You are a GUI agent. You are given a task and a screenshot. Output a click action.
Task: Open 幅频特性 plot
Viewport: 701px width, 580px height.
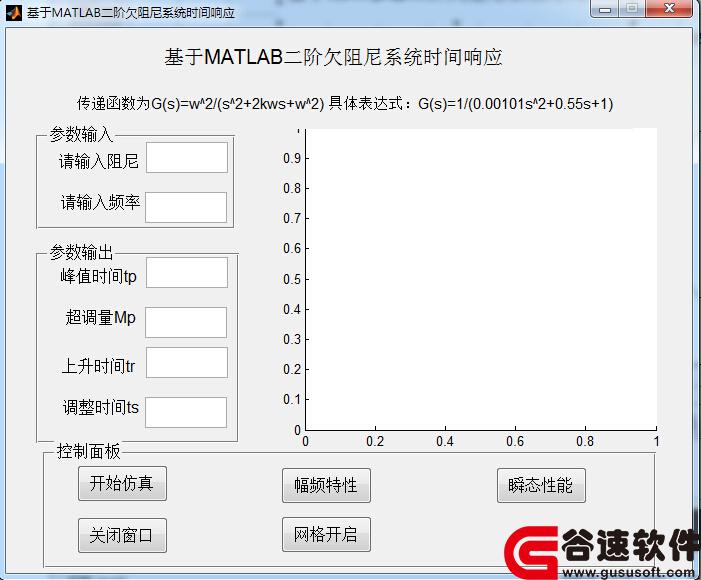326,485
